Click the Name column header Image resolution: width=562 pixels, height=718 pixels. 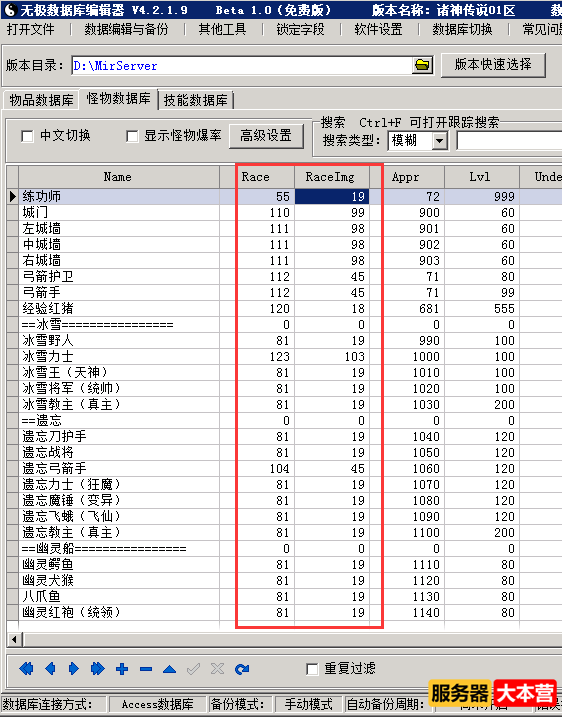[x=118, y=177]
